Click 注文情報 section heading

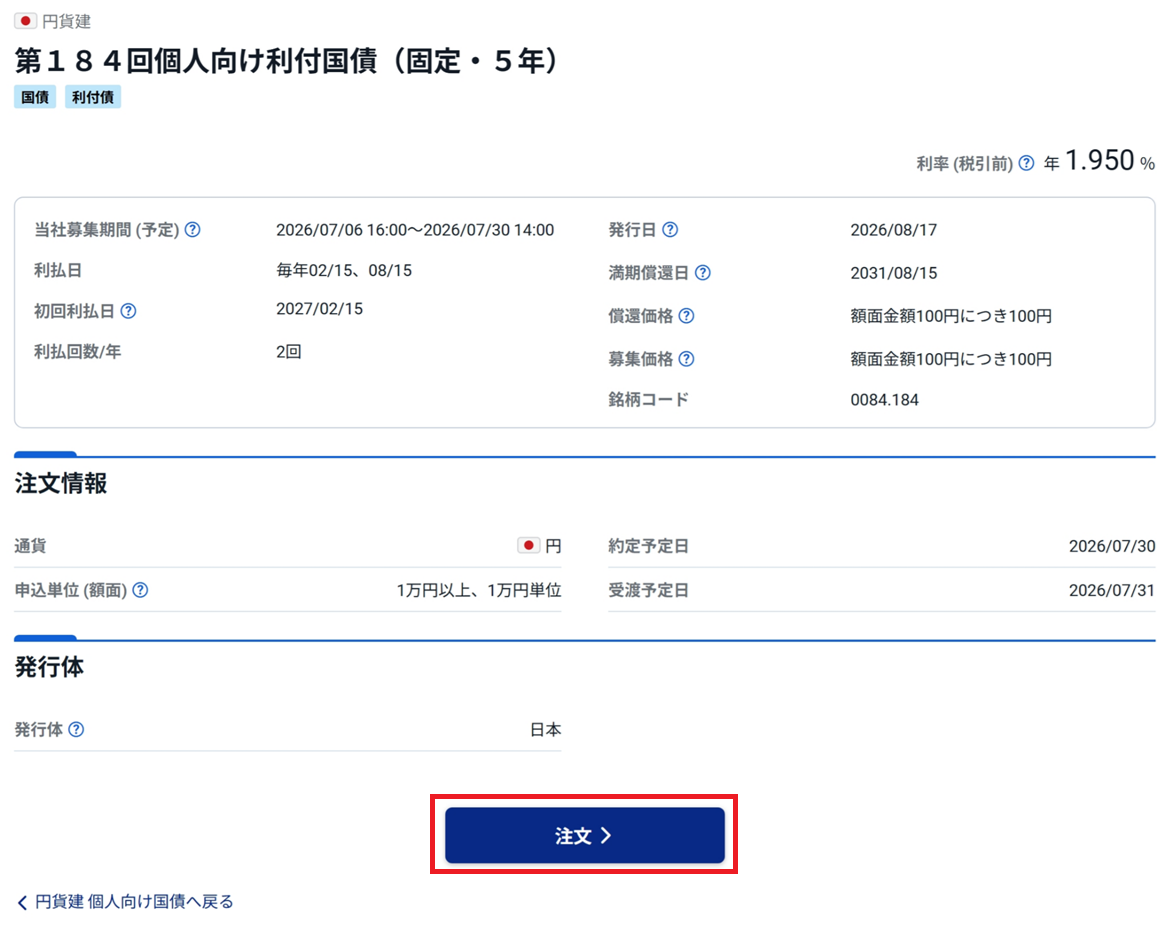point(61,483)
